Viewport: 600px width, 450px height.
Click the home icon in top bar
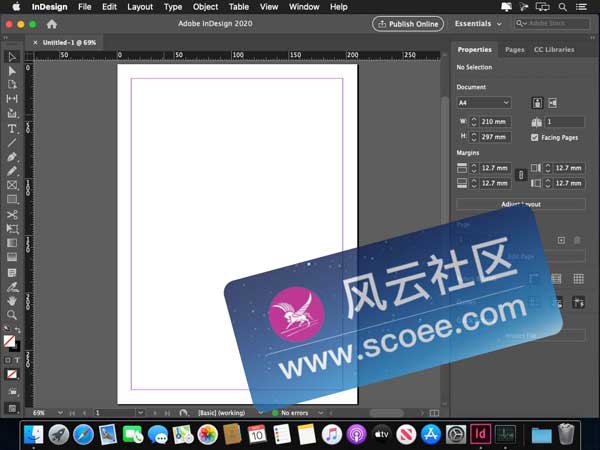coord(51,23)
